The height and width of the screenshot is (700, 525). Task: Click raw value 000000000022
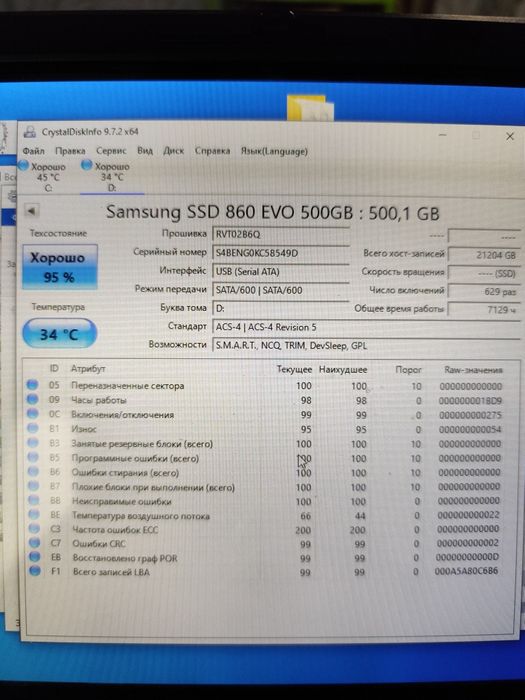[x=468, y=515]
